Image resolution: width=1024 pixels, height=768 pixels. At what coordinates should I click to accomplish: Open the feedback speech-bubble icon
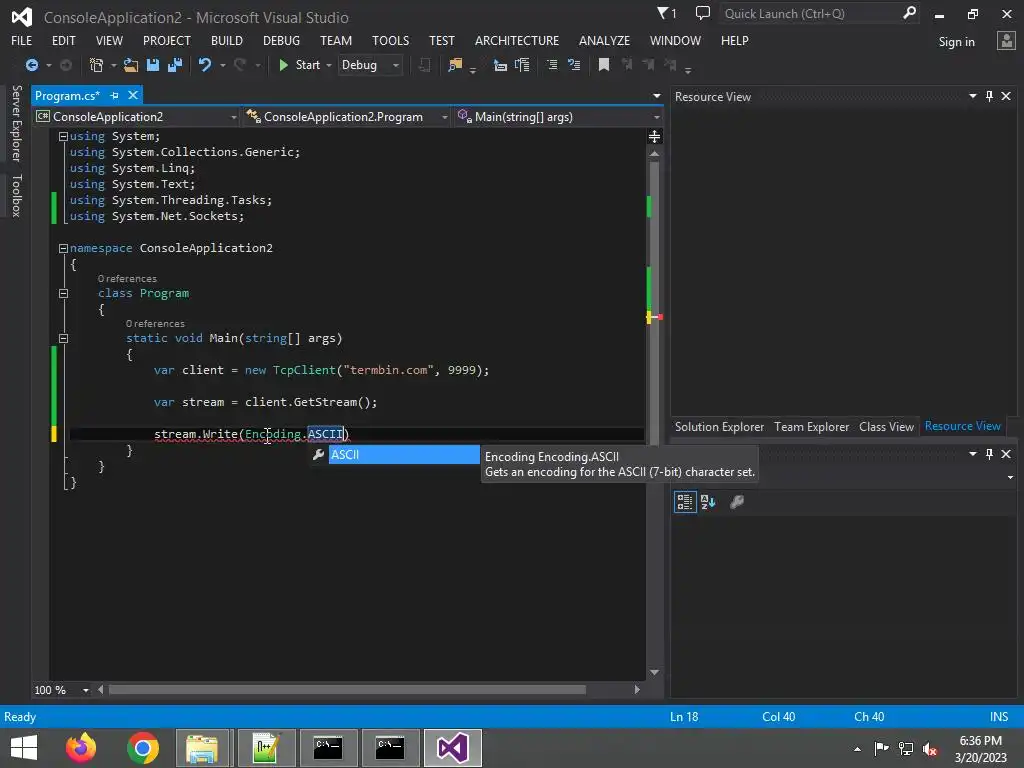[x=703, y=13]
